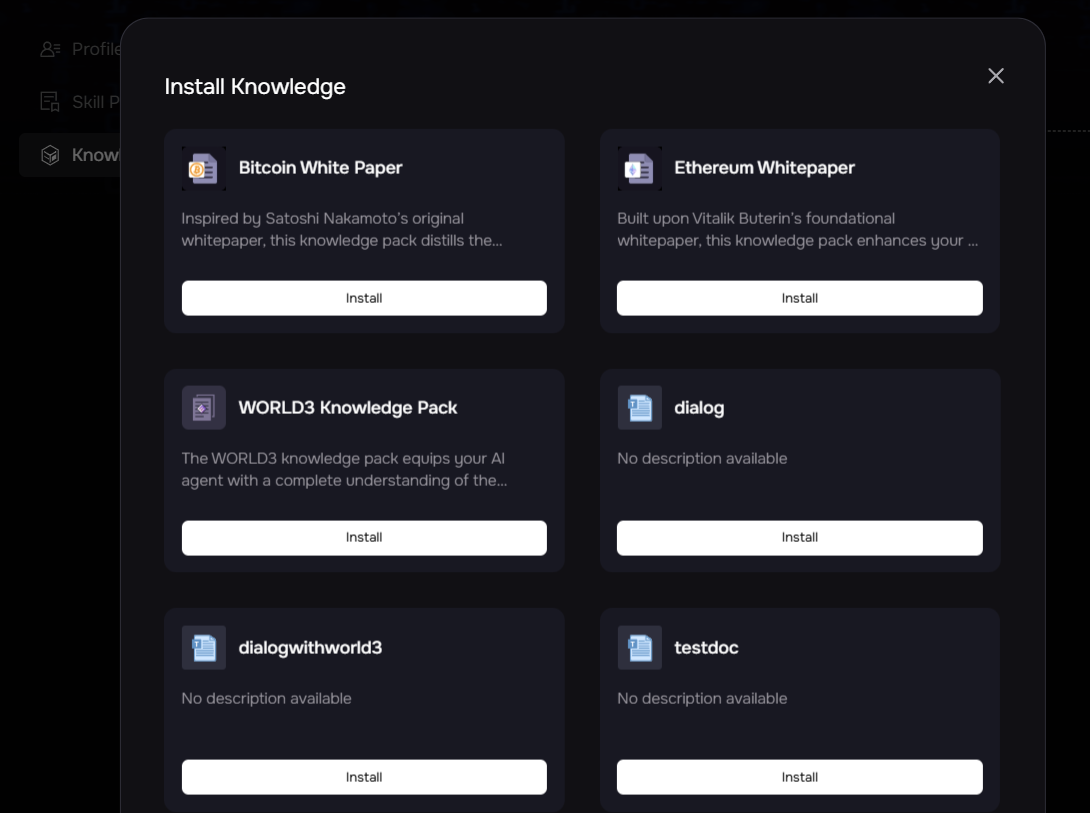Screen dimensions: 1090x813
Task: Open the Profile sidebar tab
Action: (80, 49)
